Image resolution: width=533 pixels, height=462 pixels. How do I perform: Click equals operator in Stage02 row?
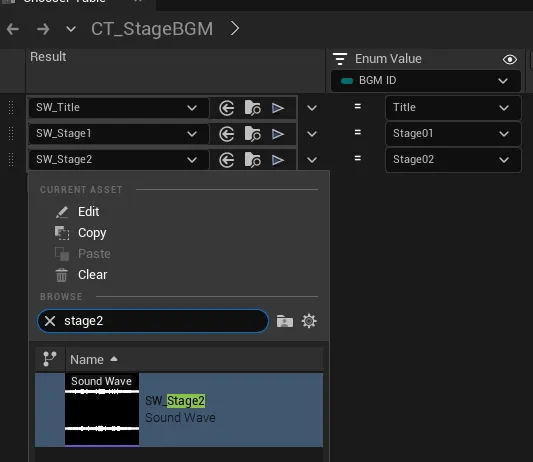point(358,158)
